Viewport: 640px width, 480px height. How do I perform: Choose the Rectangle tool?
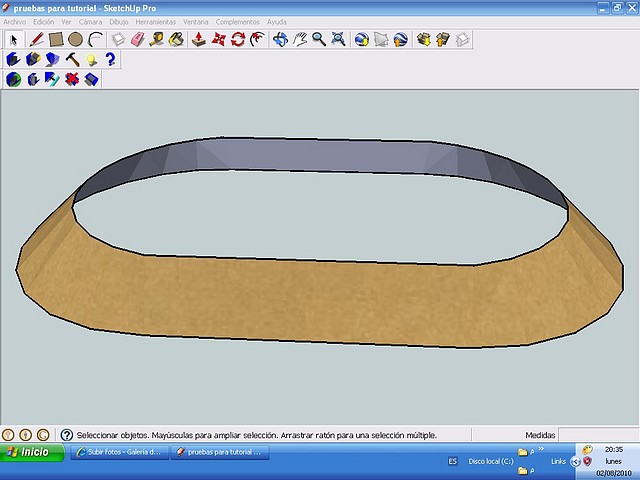click(56, 40)
